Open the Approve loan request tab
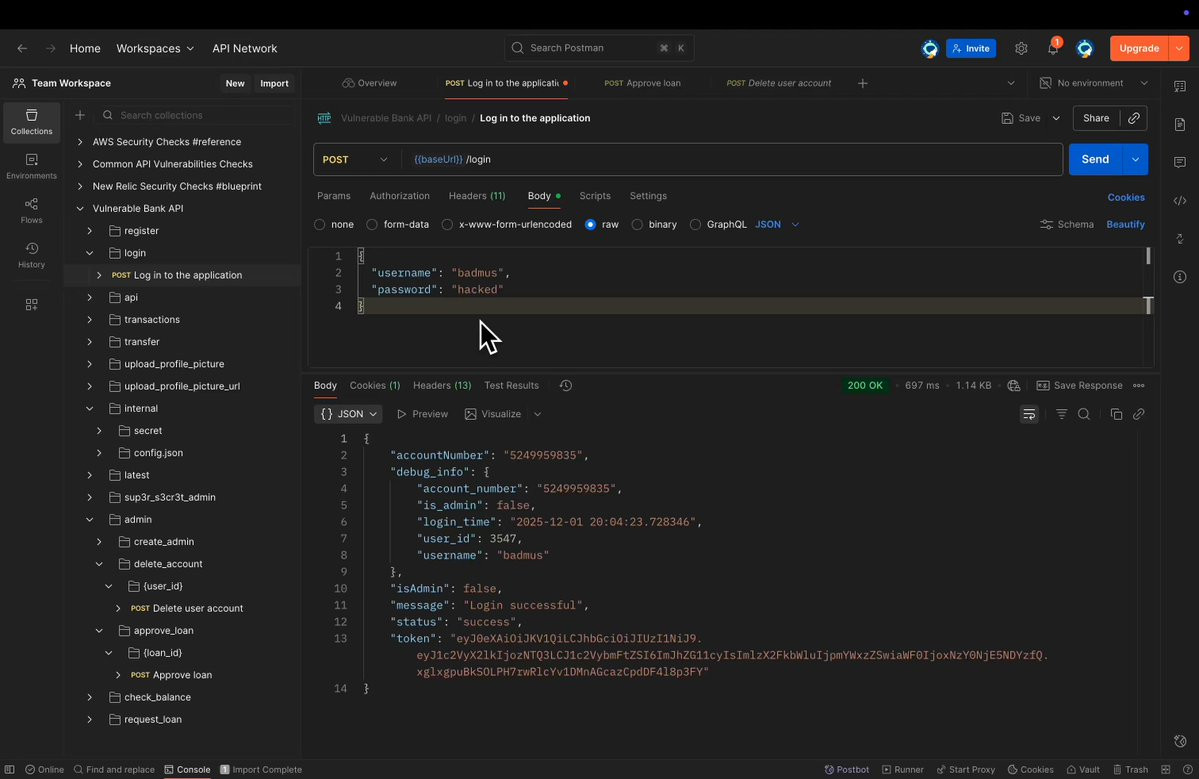1199x779 pixels. pos(643,83)
